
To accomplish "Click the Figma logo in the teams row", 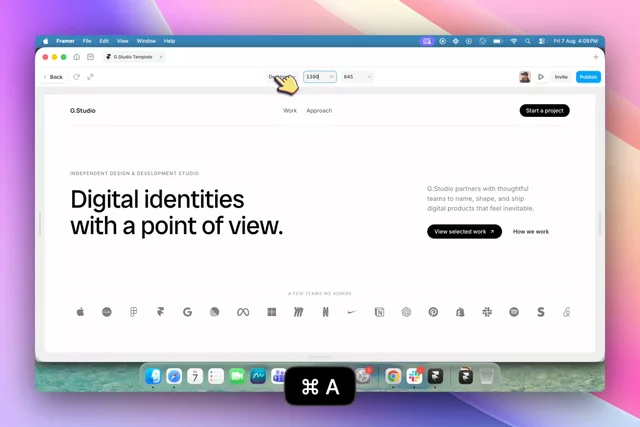I will click(x=133, y=312).
